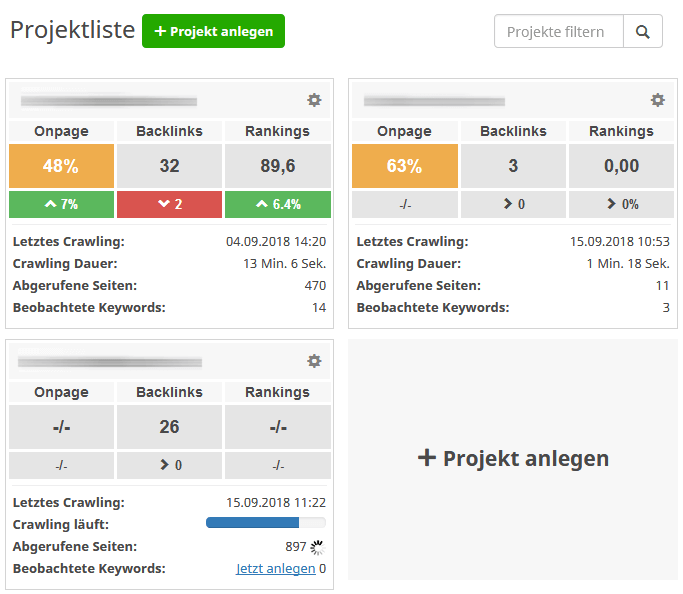The height and width of the screenshot is (594, 683).
Task: Click the large grey 'Projekt anlegen' tile
Action: [x=512, y=459]
